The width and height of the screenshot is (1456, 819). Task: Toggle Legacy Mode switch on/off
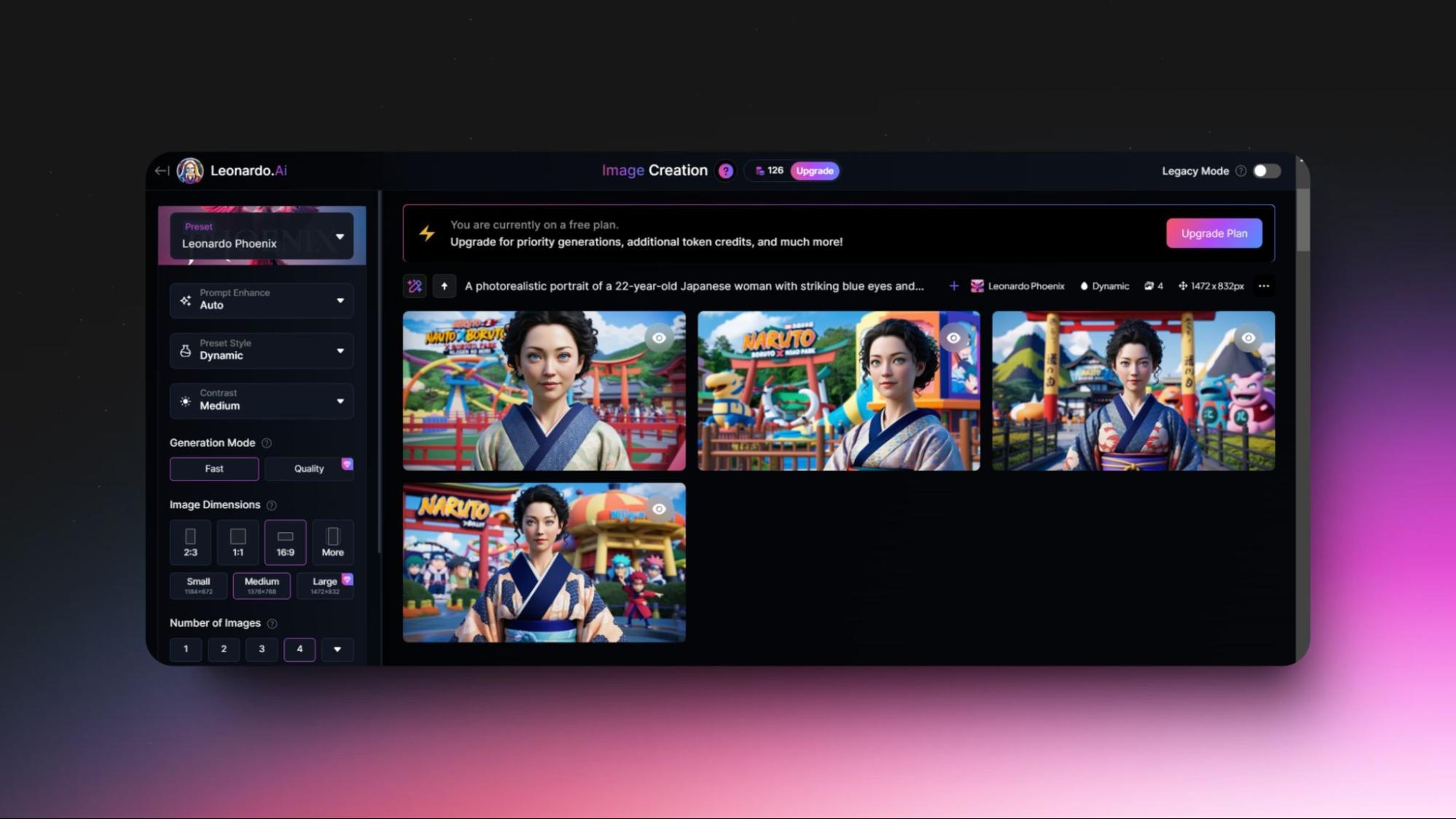point(1267,170)
